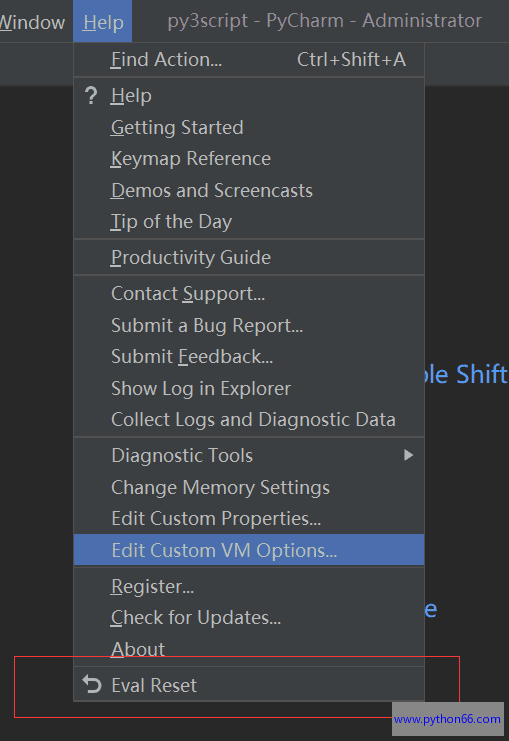Open Getting Started from Help menu
This screenshot has height=741, width=509.
pos(249,128)
